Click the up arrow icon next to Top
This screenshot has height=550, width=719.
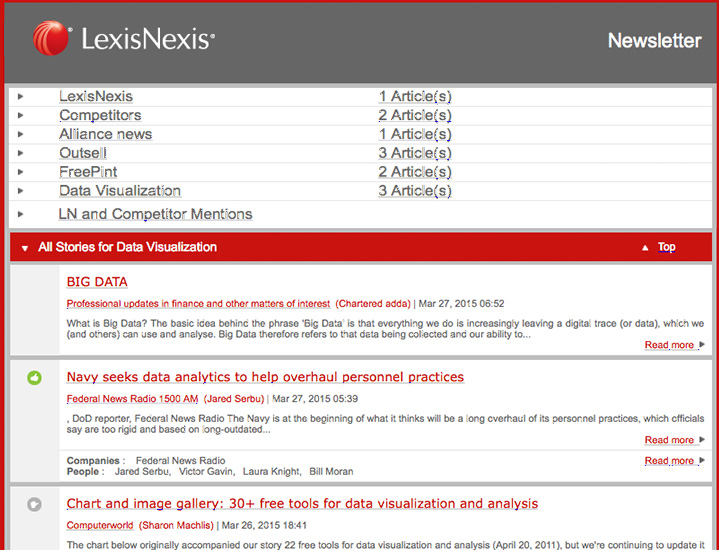coord(645,248)
